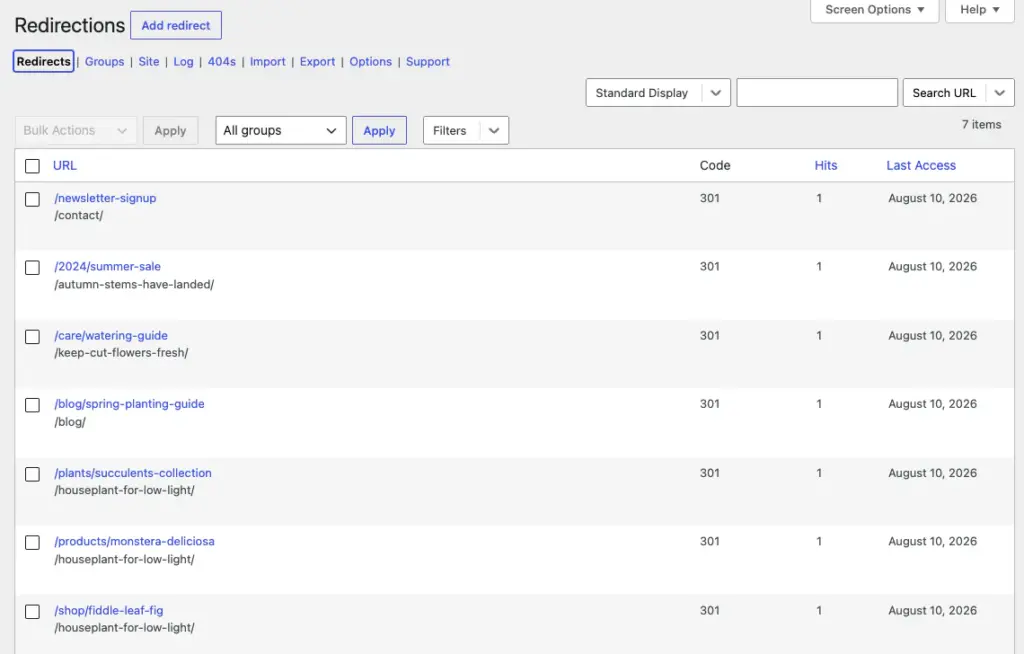Check the /2024/summer-sale row checkbox

point(32,268)
